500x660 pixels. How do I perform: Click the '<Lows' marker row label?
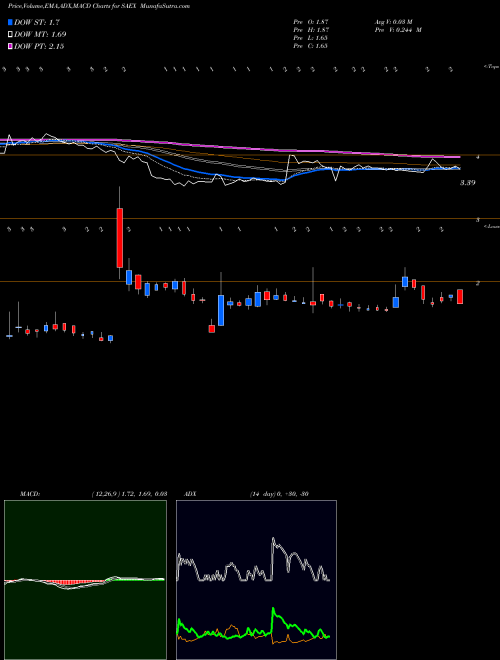pos(491,226)
